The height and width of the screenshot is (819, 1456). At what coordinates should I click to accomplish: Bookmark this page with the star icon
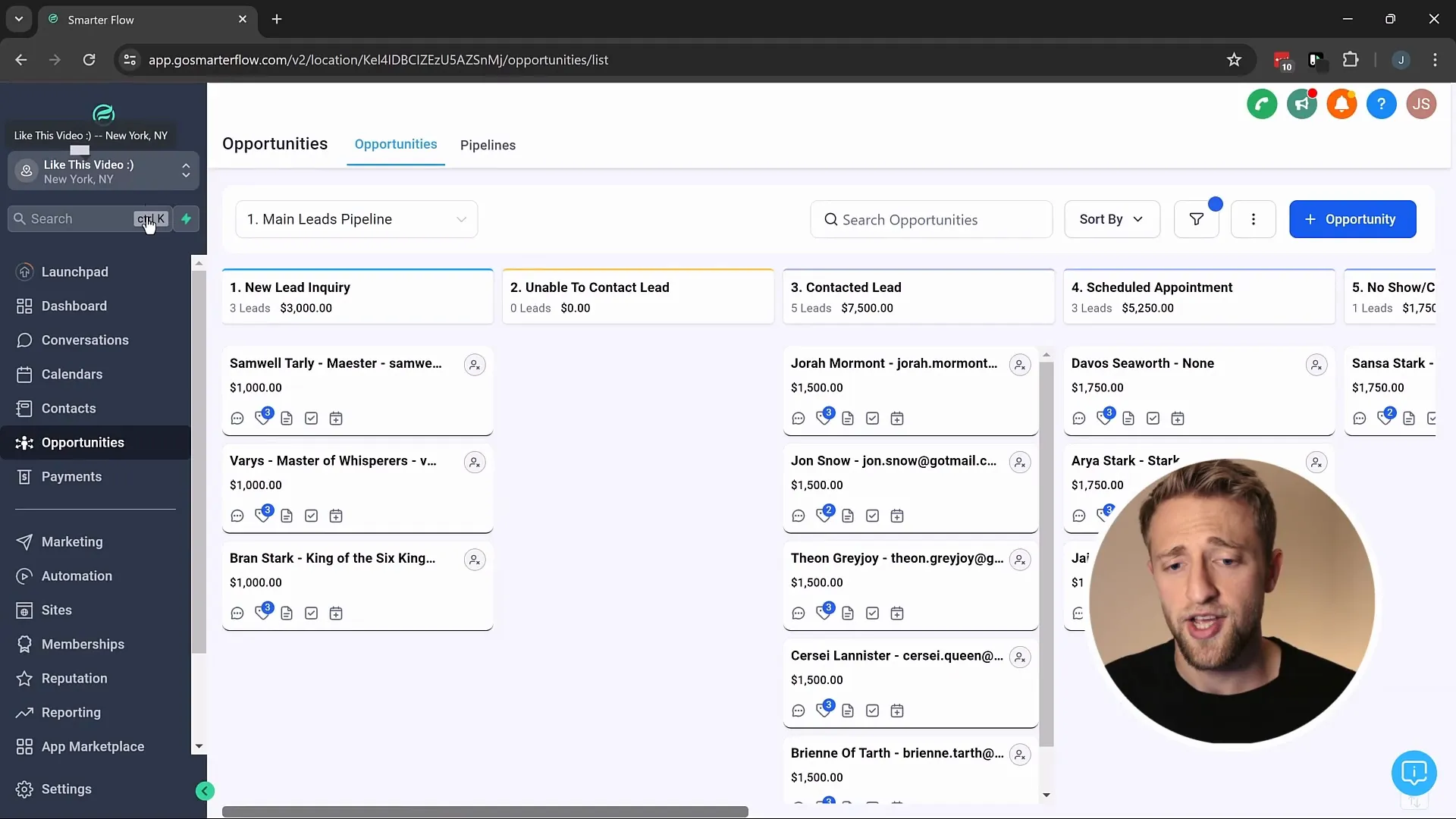coord(1234,60)
